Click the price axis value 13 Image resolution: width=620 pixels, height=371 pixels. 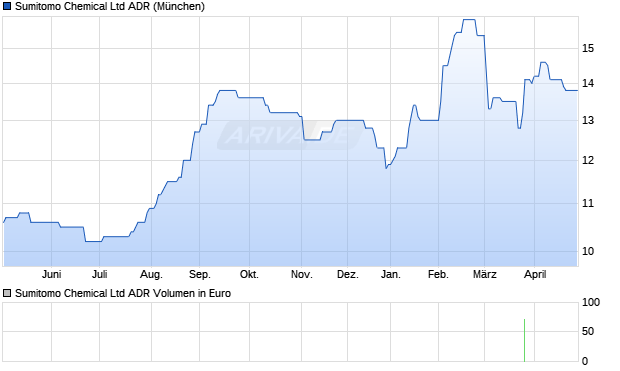(x=588, y=120)
